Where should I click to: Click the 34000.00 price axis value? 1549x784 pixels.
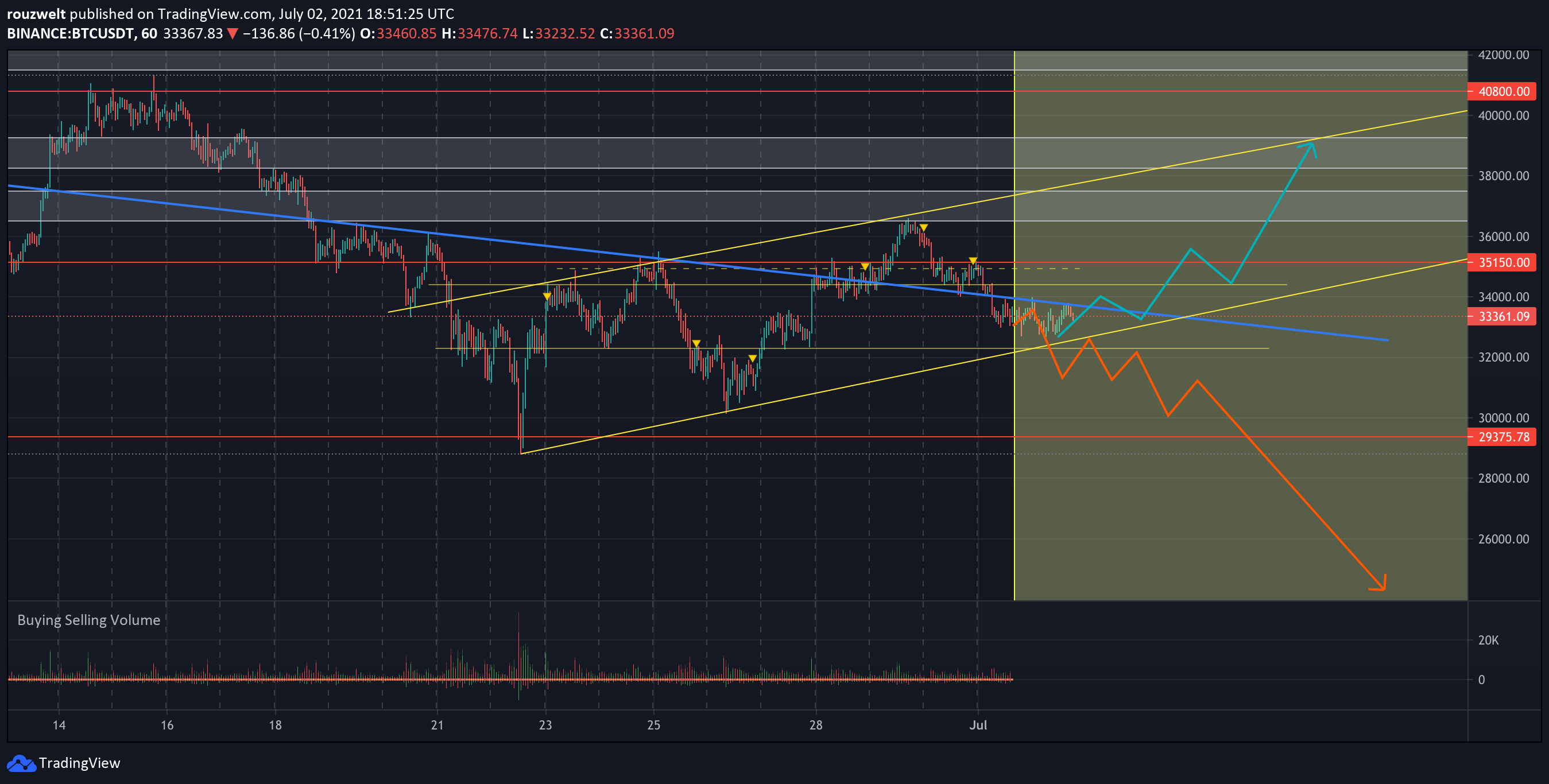pyautogui.click(x=1503, y=296)
